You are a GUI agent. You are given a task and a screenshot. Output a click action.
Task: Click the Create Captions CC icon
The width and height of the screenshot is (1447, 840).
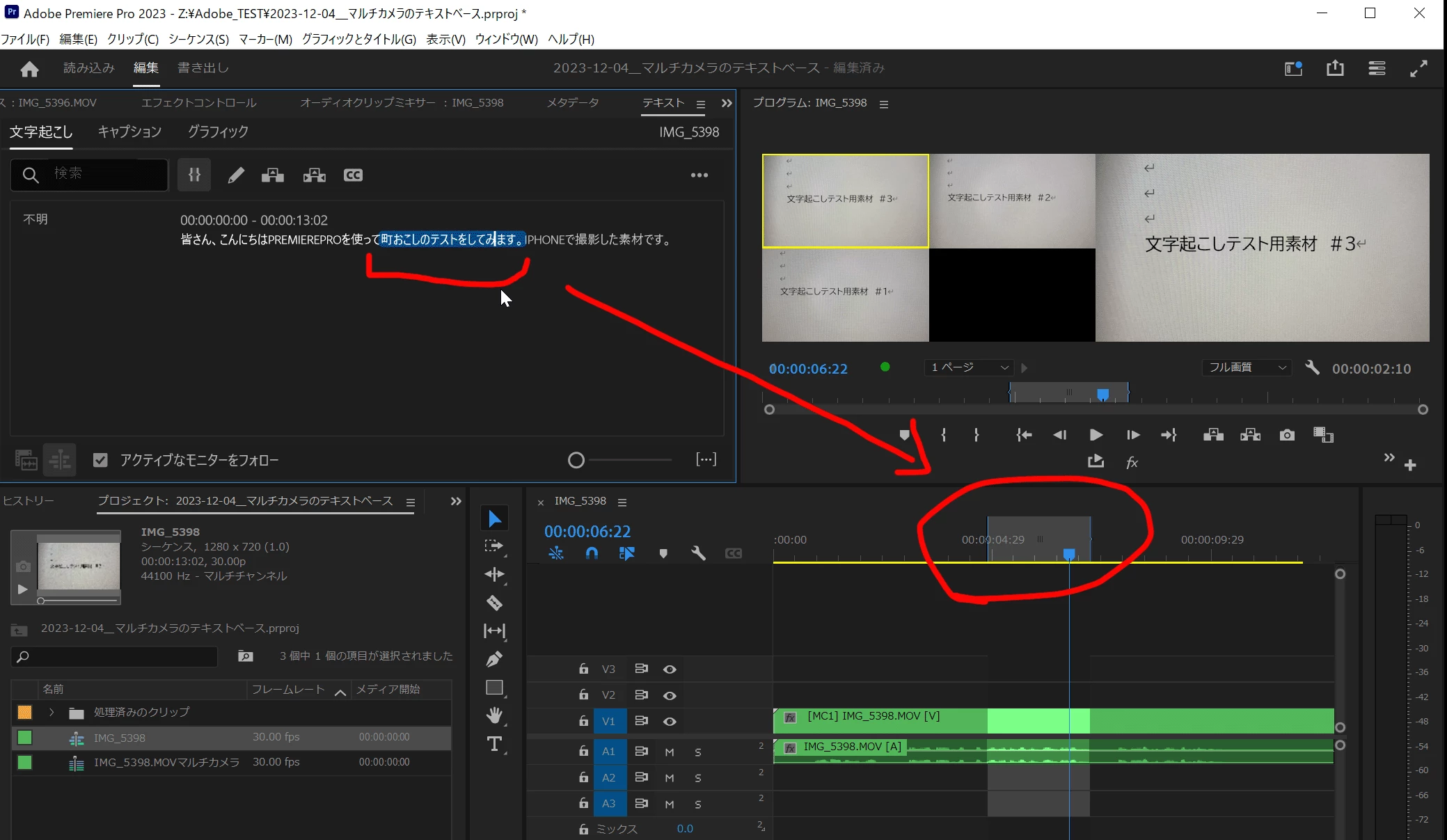point(353,175)
